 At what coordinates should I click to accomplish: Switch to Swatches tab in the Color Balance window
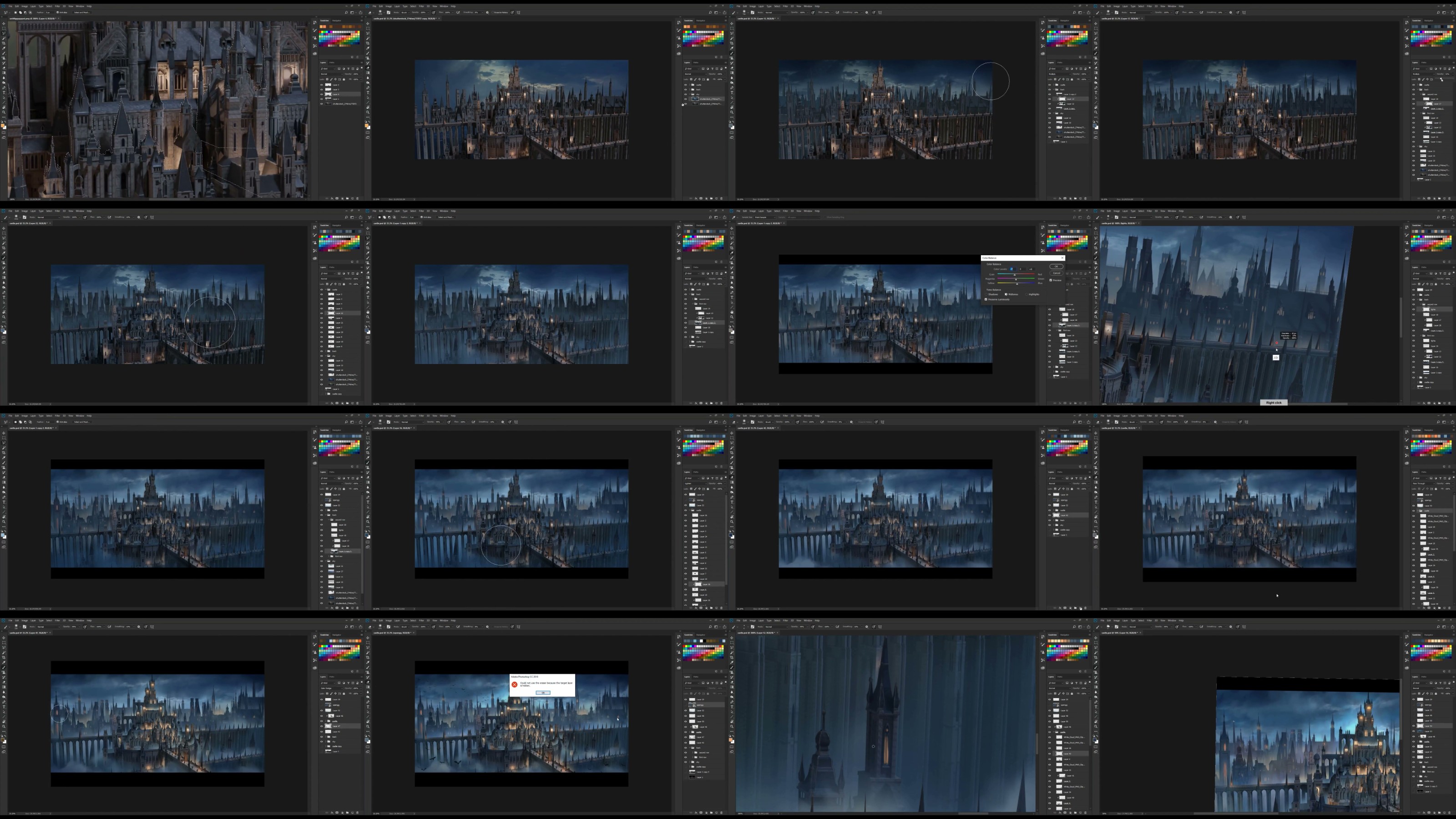[x=1052, y=225]
